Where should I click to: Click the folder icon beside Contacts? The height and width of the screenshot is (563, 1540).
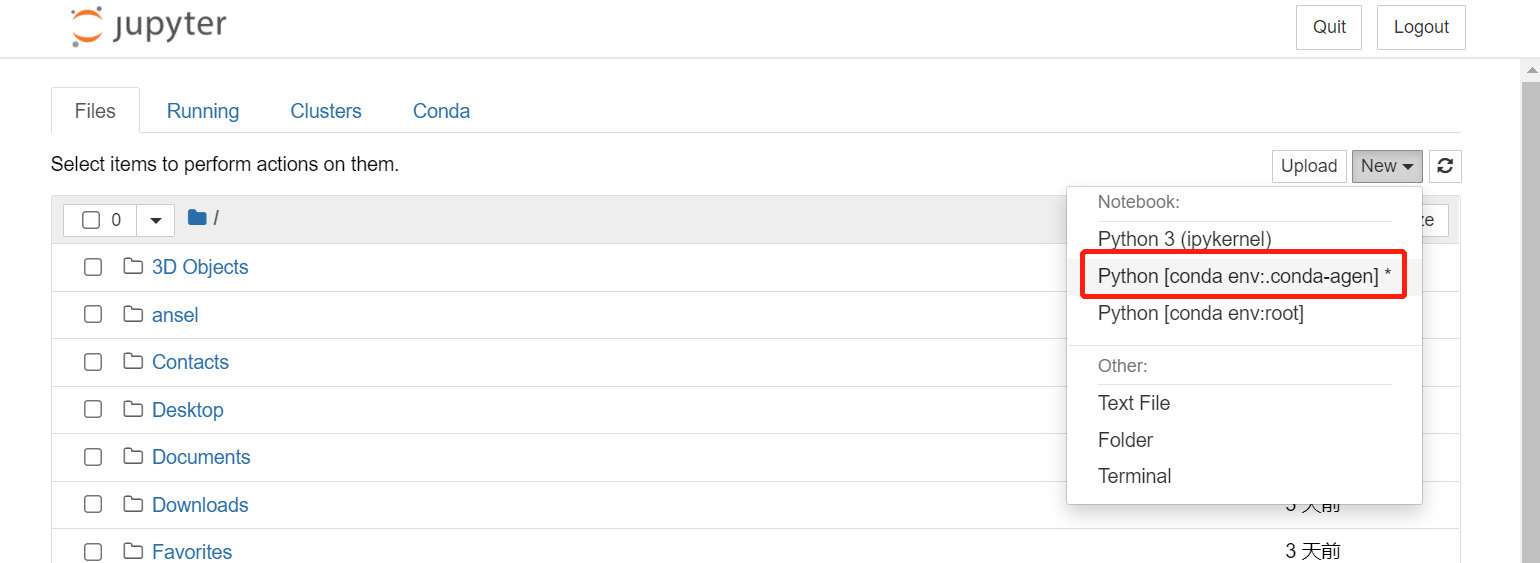pos(133,362)
